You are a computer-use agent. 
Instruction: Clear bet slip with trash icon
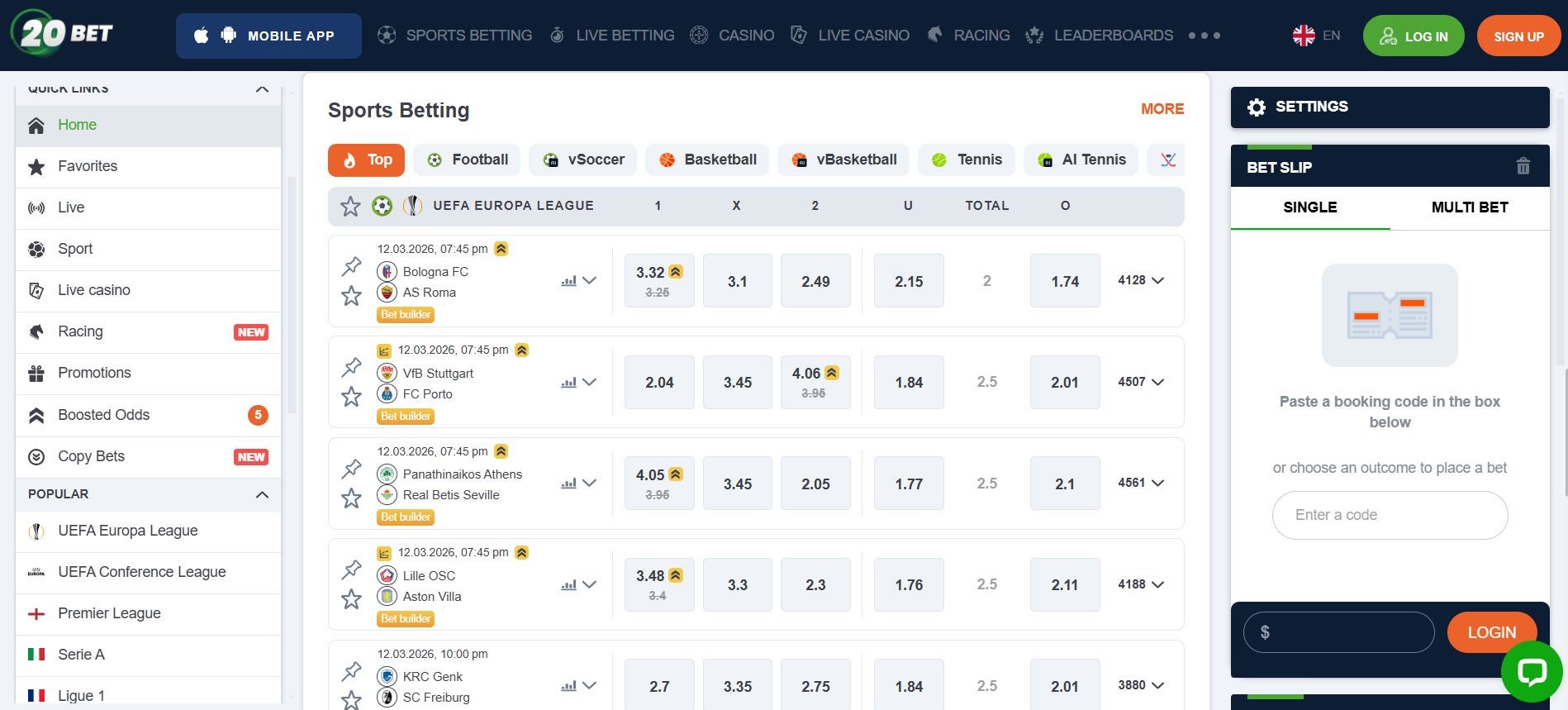click(1523, 166)
